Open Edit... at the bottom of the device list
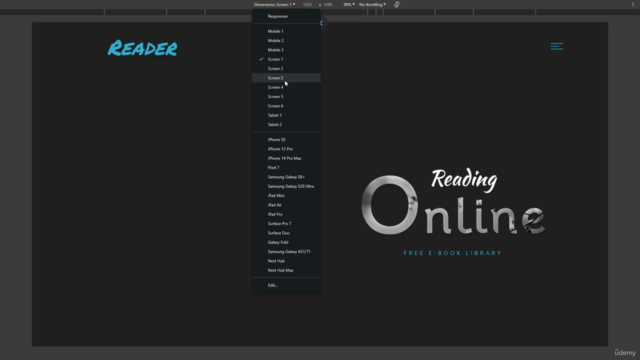The image size is (640, 360). point(286,285)
